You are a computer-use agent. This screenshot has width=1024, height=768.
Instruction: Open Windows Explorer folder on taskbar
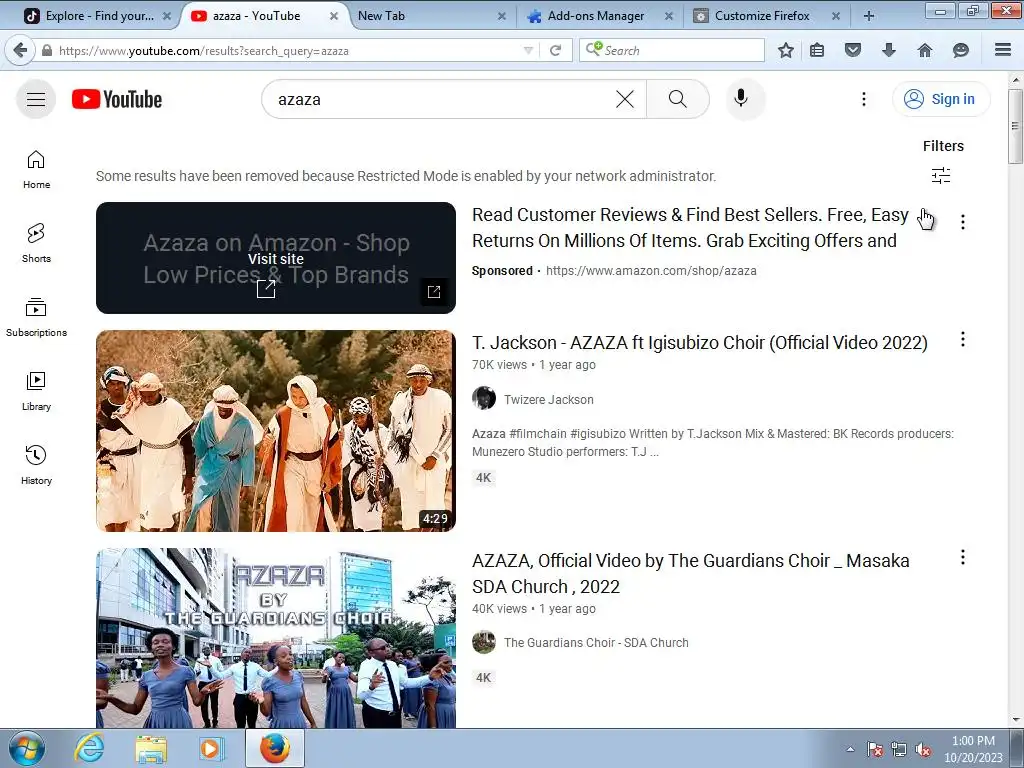click(151, 748)
